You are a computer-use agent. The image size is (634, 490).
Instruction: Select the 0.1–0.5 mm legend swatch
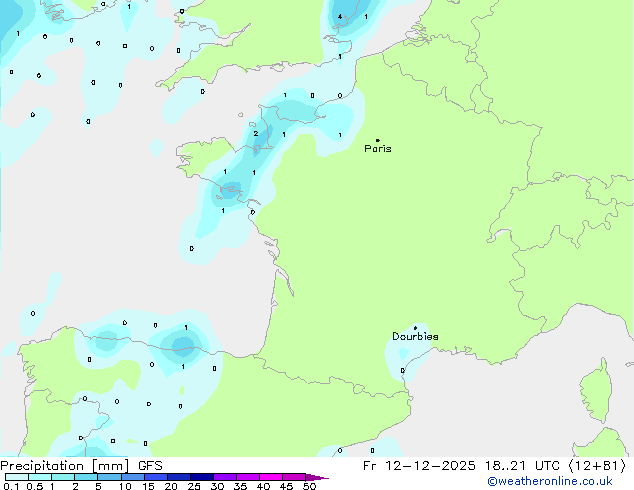coord(17,477)
